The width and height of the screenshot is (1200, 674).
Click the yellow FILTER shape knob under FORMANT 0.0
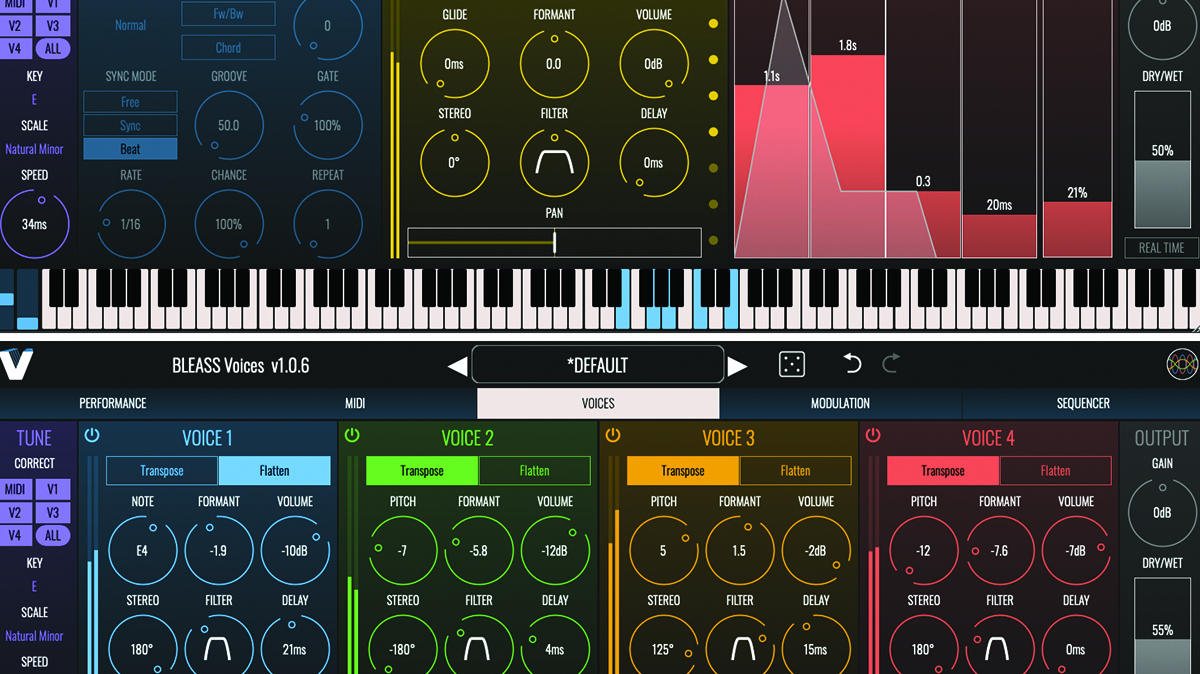coord(555,162)
